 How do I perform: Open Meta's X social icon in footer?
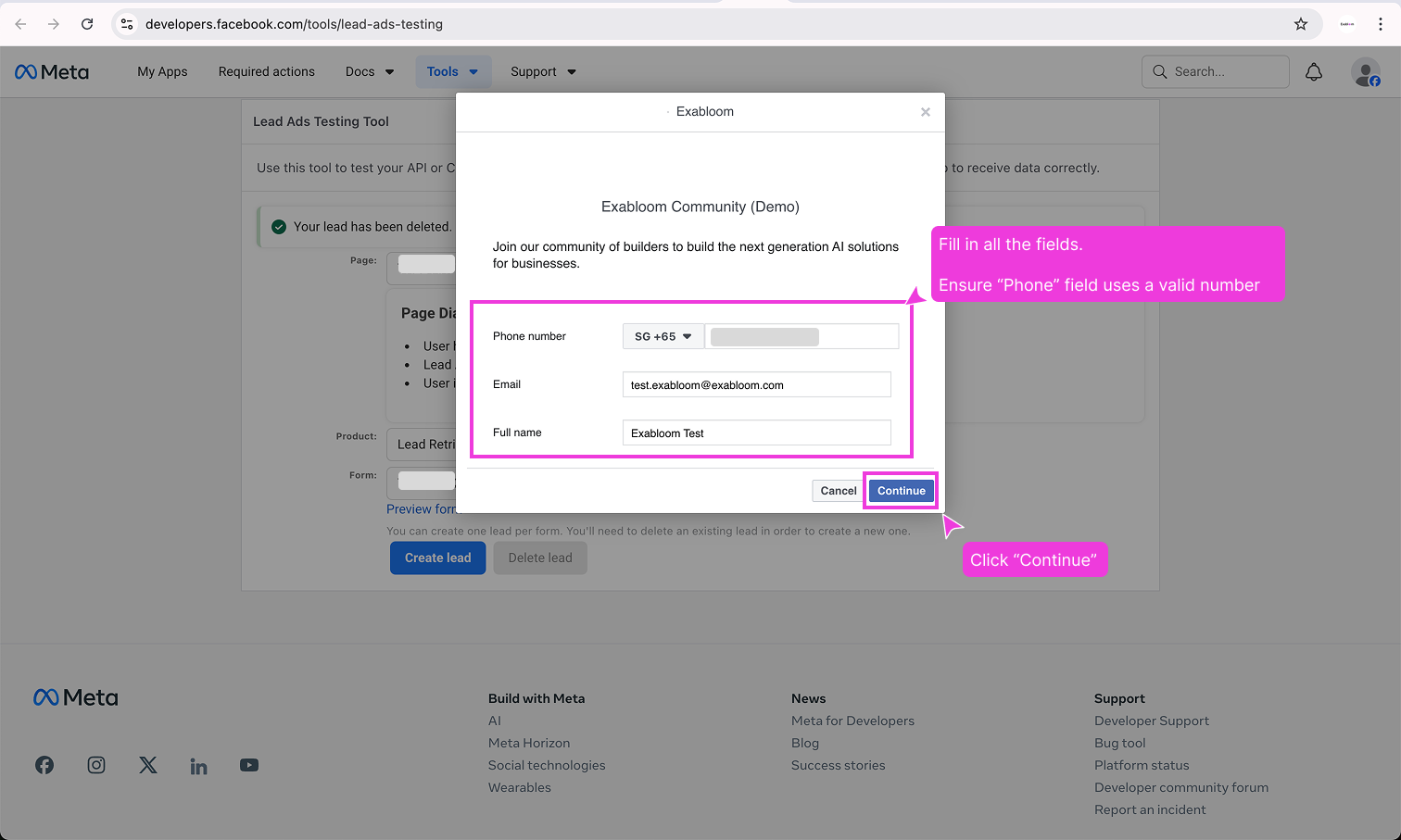pyautogui.click(x=148, y=765)
